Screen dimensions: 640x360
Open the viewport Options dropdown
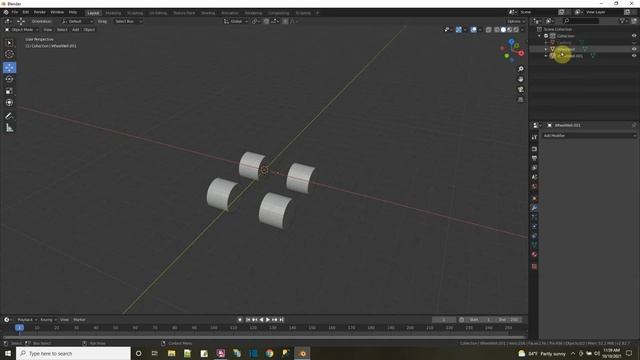(x=516, y=21)
